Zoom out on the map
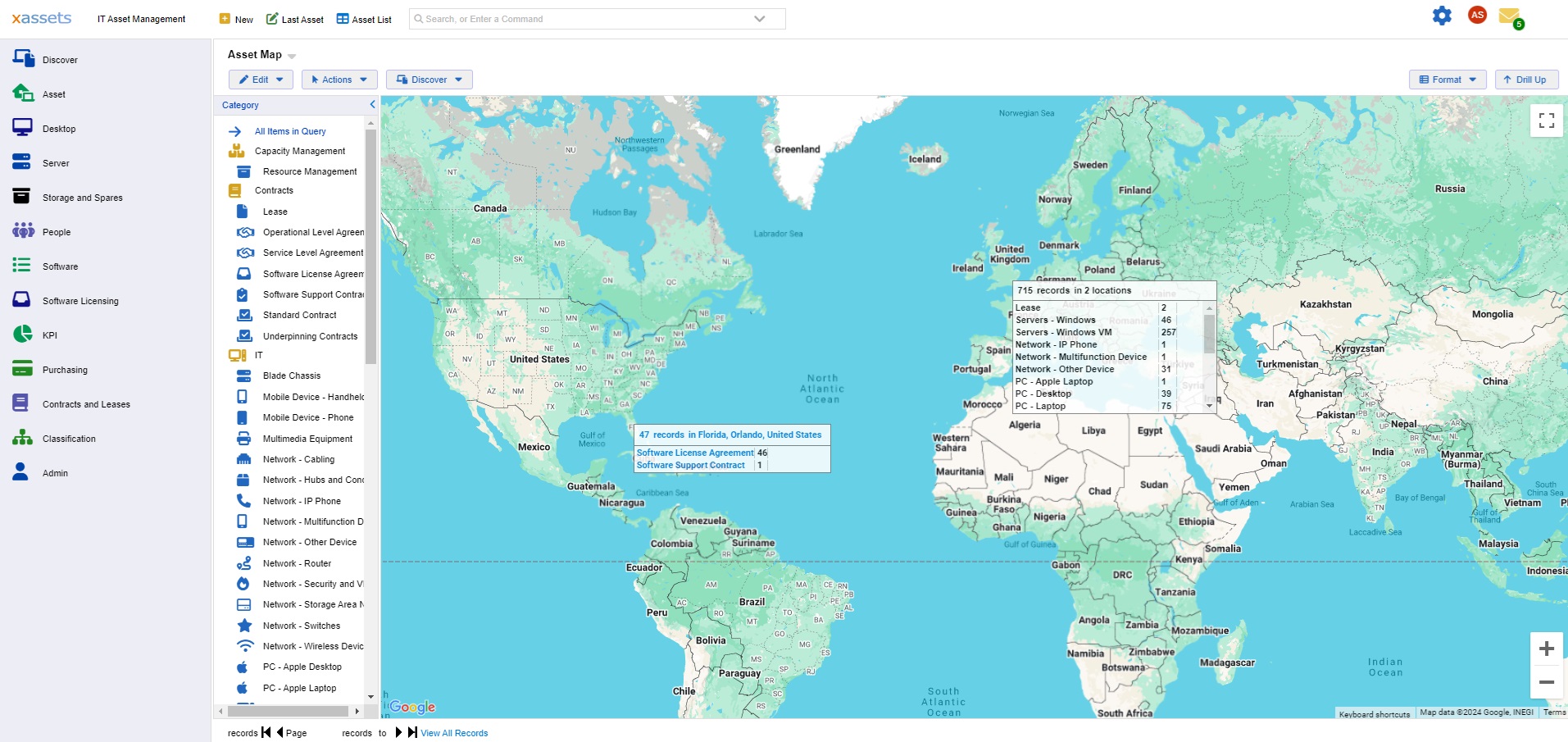 (1547, 682)
